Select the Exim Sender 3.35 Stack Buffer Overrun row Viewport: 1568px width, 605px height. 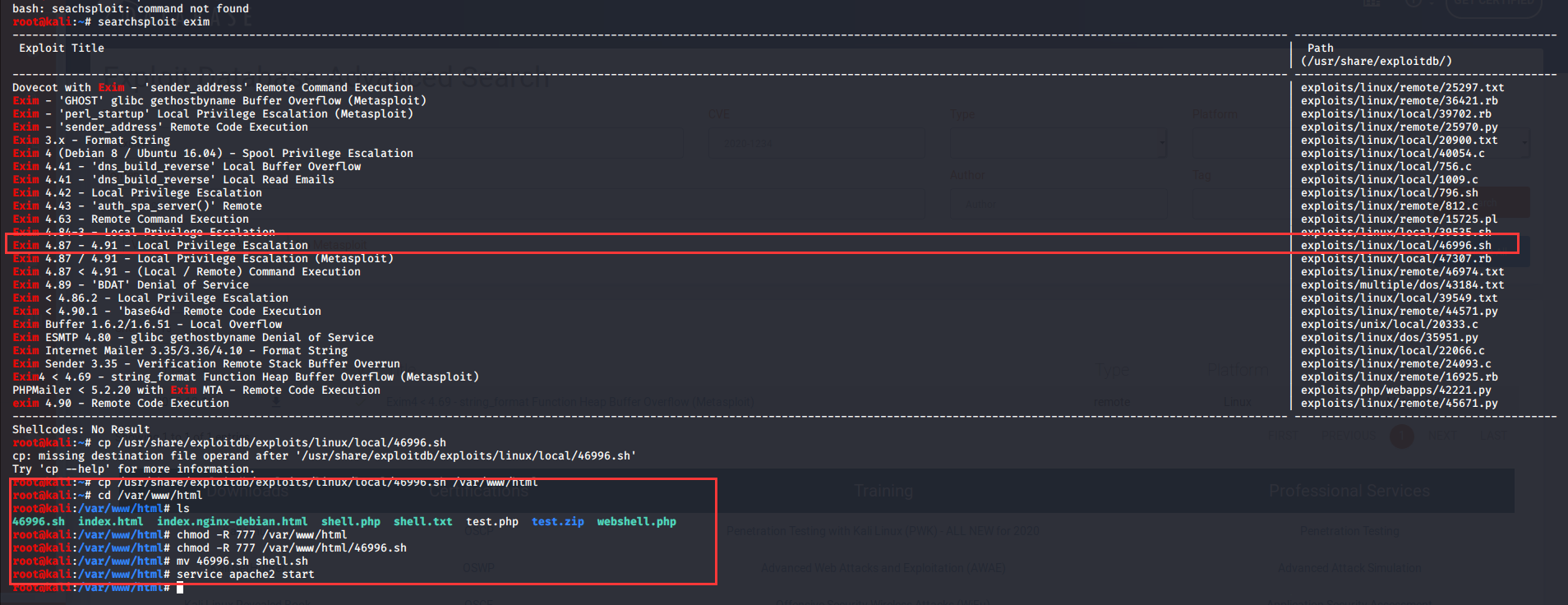pos(206,364)
